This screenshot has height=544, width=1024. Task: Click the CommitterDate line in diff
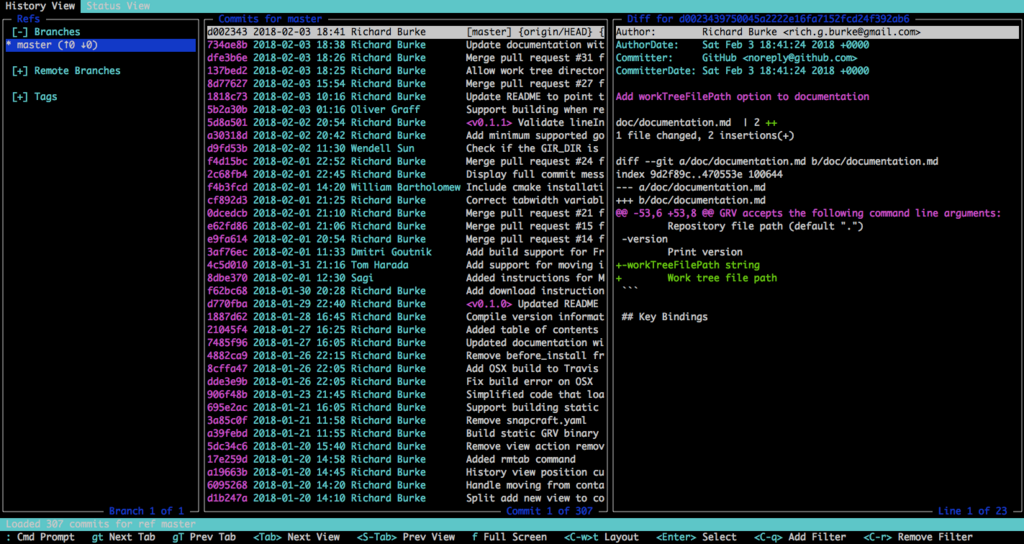743,71
